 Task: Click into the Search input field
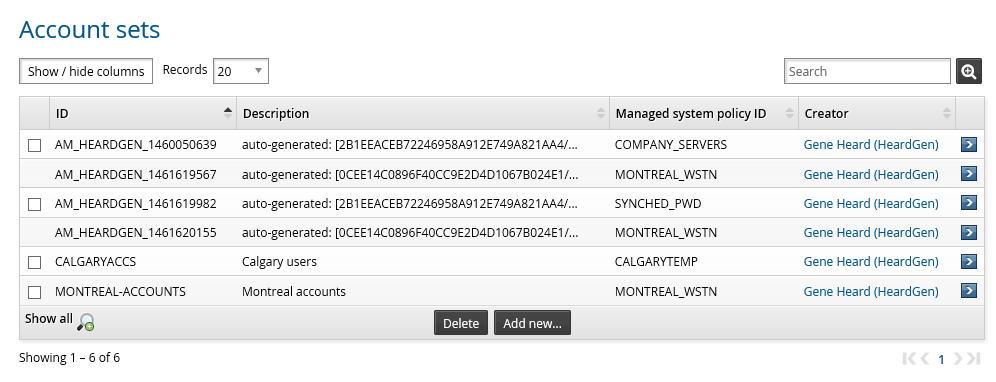pyautogui.click(x=867, y=71)
